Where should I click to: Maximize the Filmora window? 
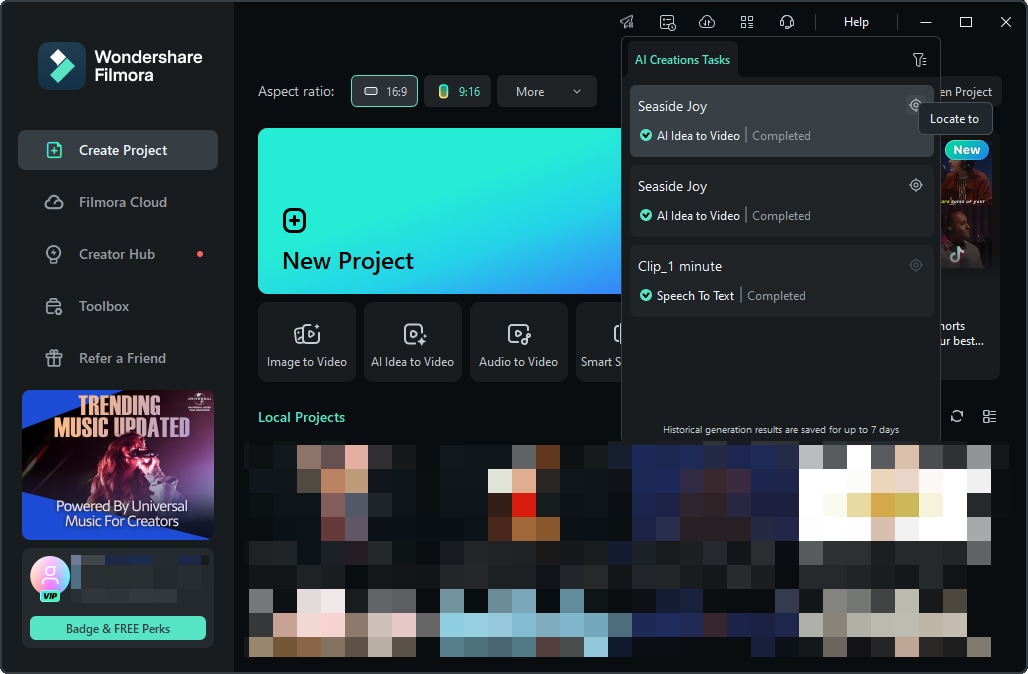click(966, 22)
